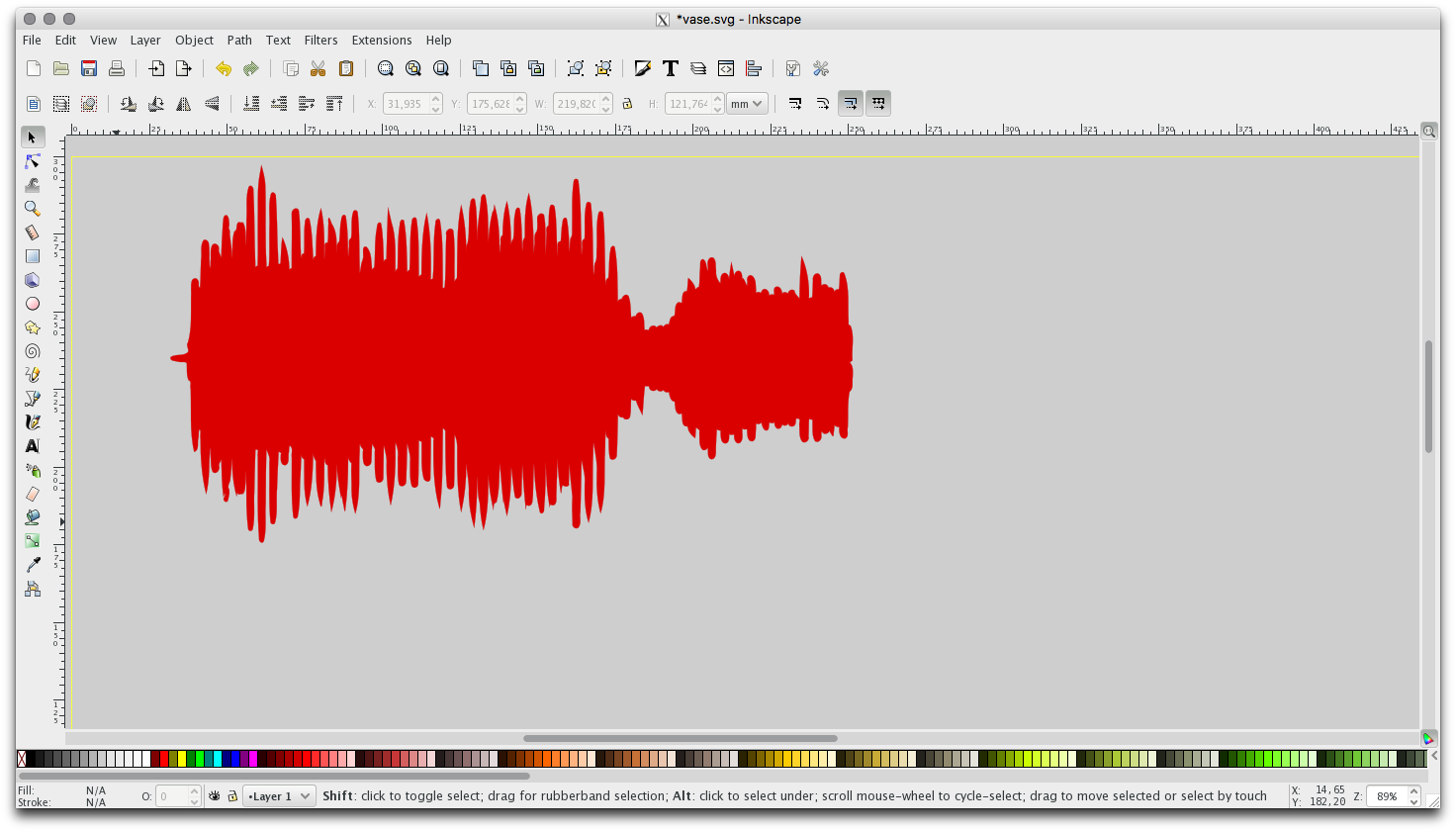Click the Import file icon
This screenshot has width=1456, height=832.
pos(156,68)
